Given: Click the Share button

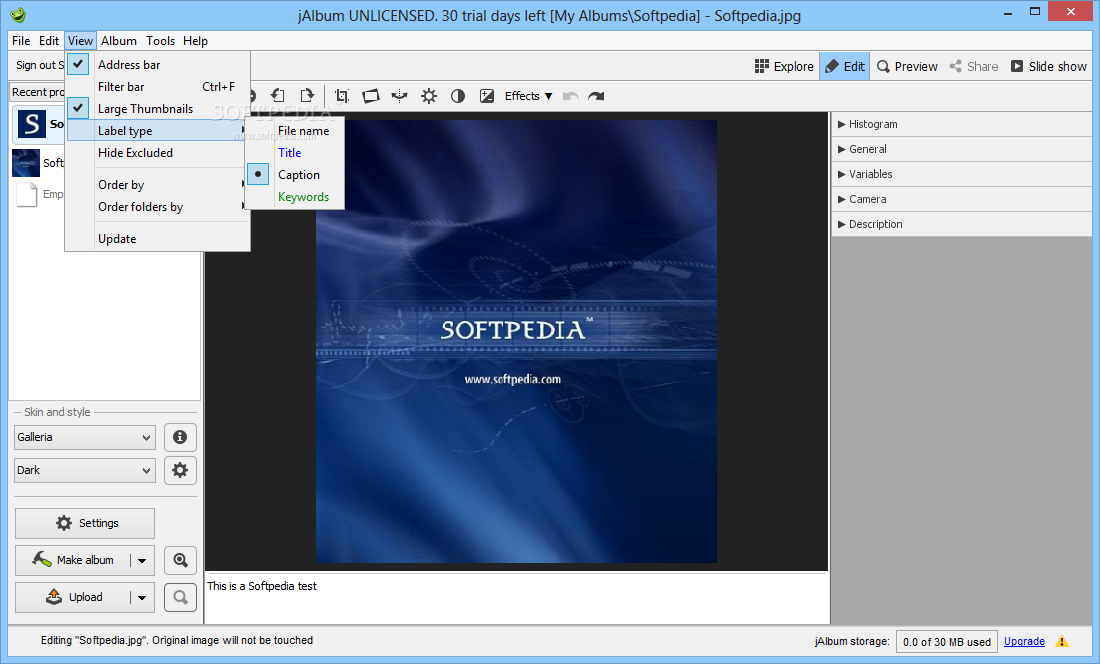Looking at the screenshot, I should point(974,67).
